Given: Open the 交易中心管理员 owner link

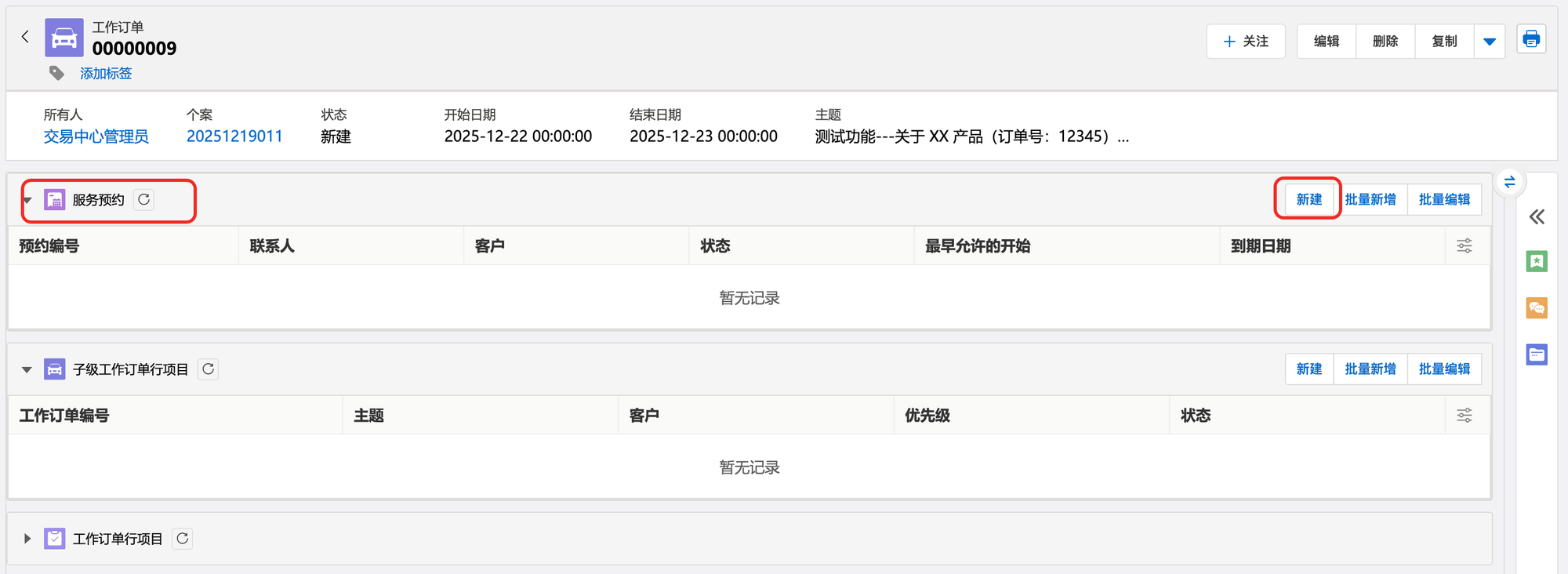Looking at the screenshot, I should click(96, 136).
